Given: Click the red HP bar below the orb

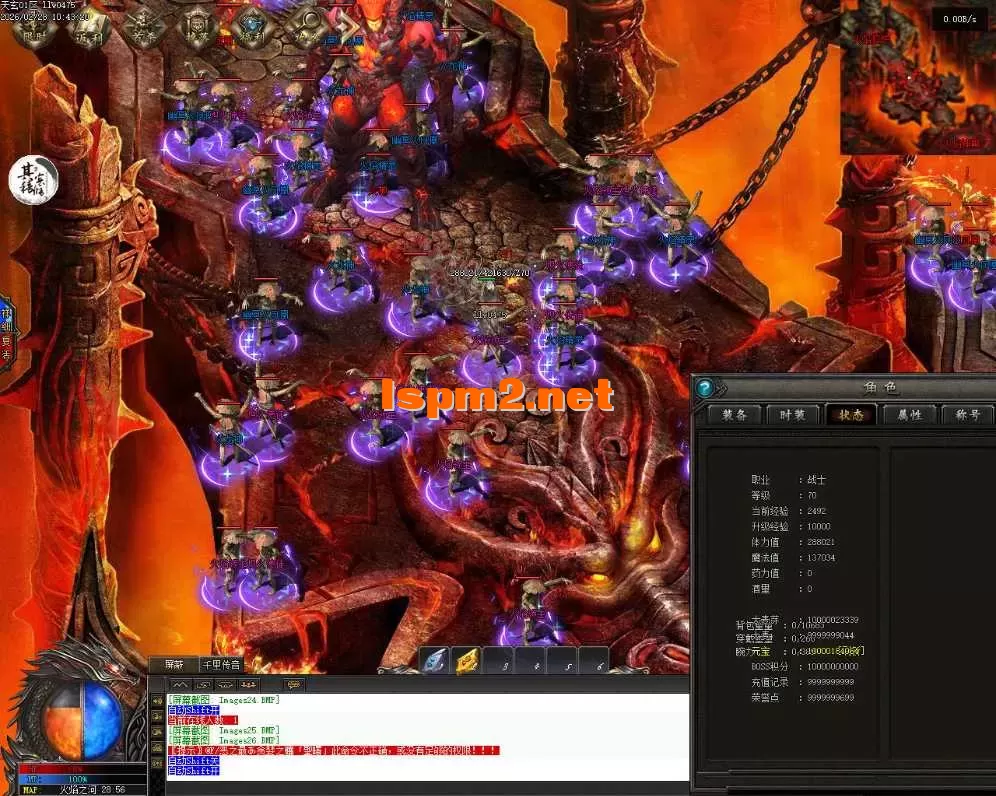Looking at the screenshot, I should pyautogui.click(x=83, y=769).
